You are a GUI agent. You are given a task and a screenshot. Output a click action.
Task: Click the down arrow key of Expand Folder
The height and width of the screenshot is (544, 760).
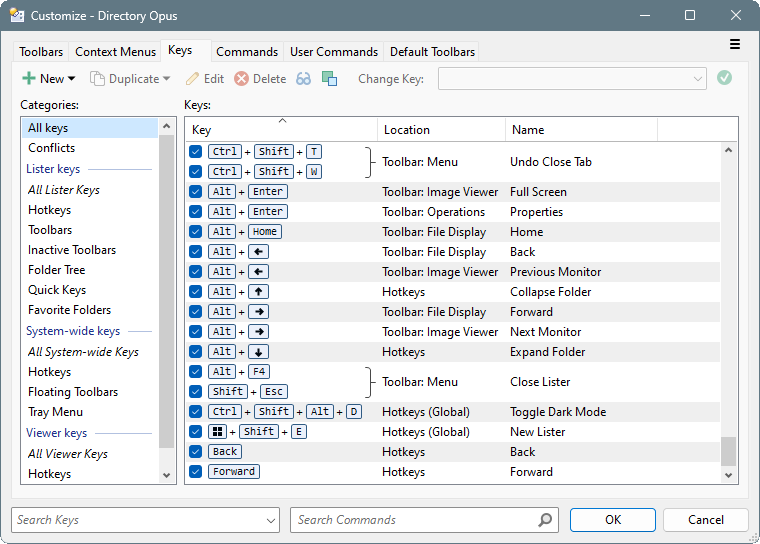(x=258, y=352)
